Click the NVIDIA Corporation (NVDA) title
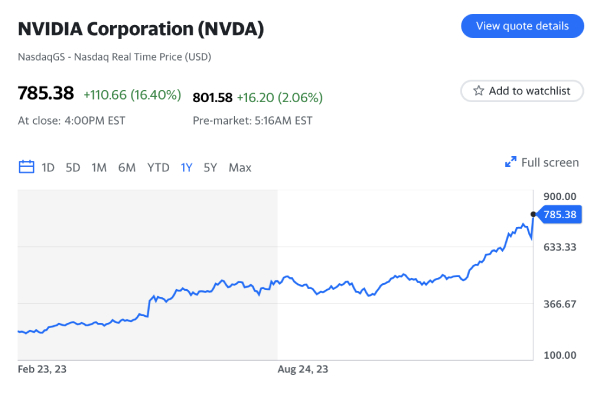Screen dimensions: 600x400 click(141, 30)
